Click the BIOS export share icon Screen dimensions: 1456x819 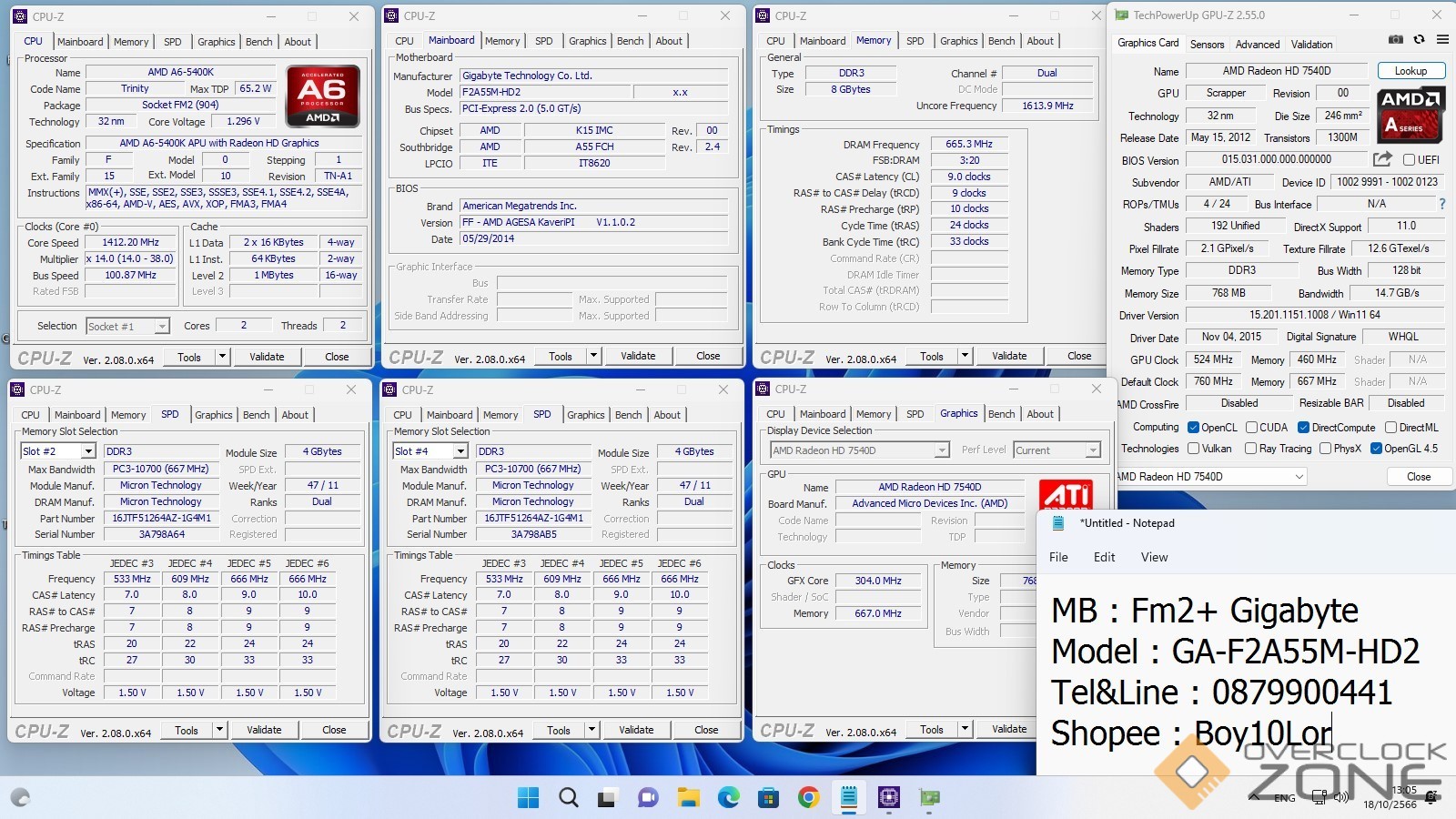tap(1382, 159)
